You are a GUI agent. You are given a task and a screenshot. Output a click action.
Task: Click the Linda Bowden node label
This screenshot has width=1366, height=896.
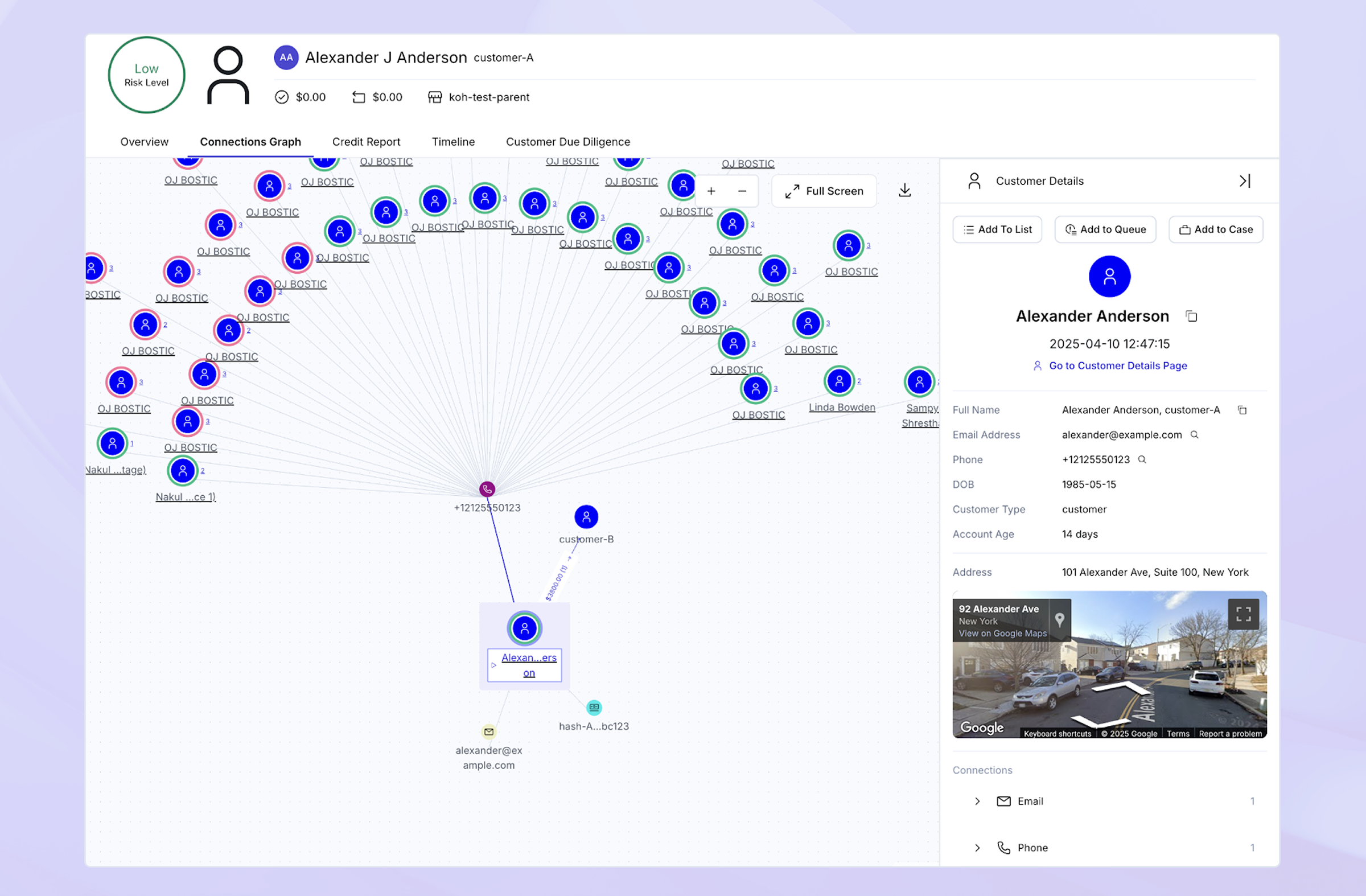pyautogui.click(x=841, y=408)
